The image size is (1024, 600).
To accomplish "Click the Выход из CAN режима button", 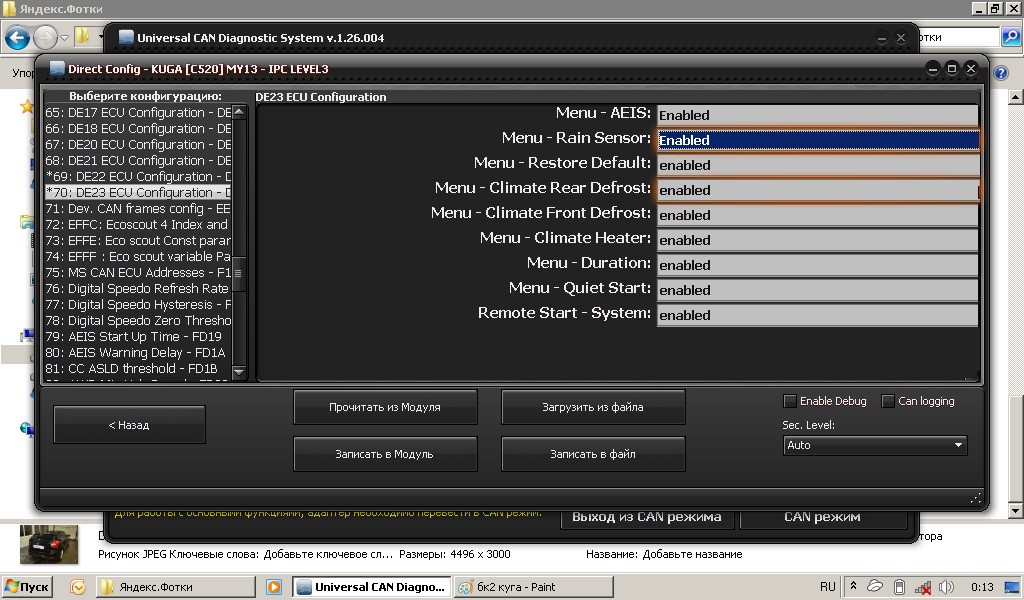I will point(647,516).
